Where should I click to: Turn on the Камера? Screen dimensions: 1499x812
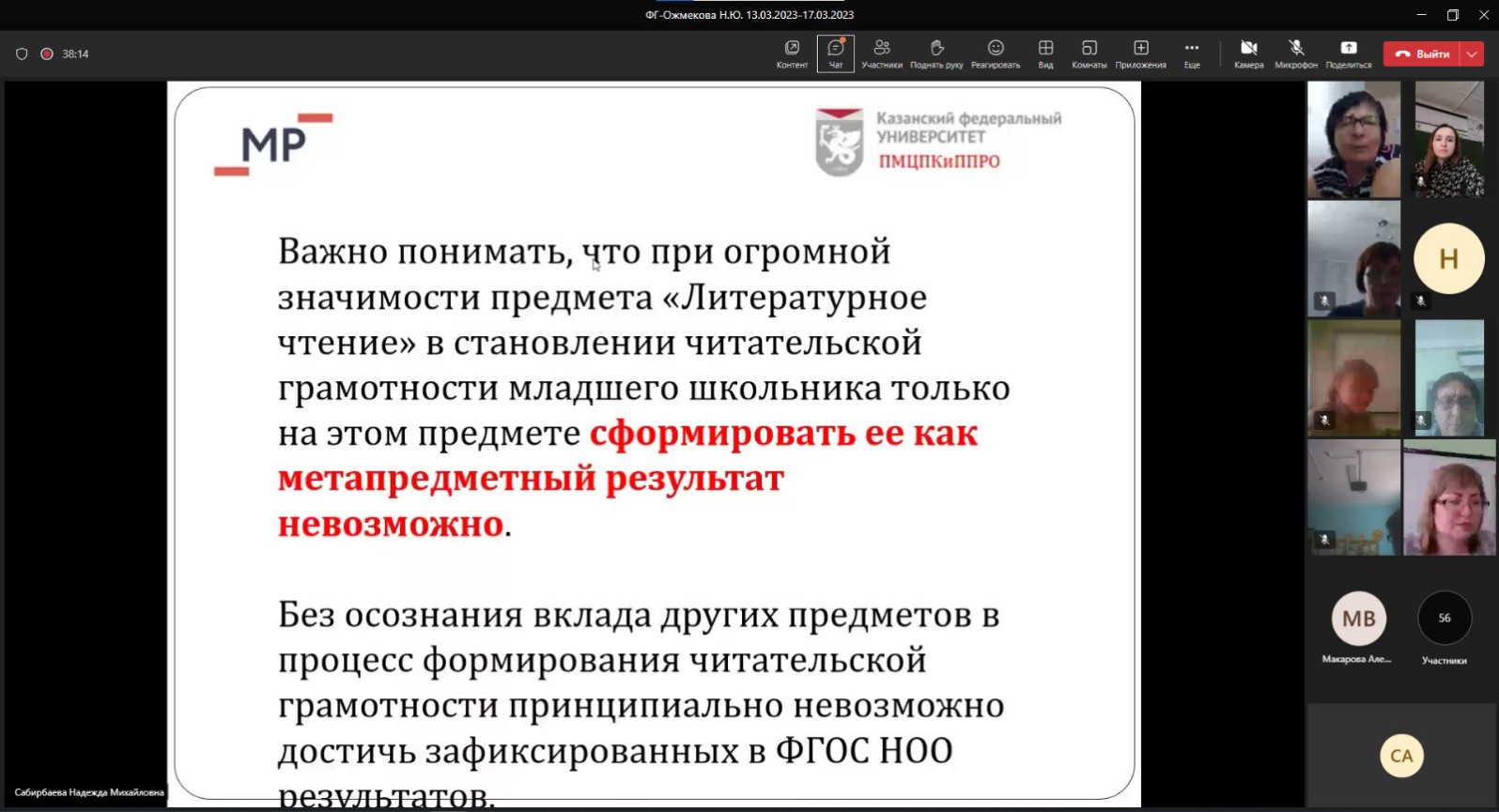pyautogui.click(x=1248, y=54)
